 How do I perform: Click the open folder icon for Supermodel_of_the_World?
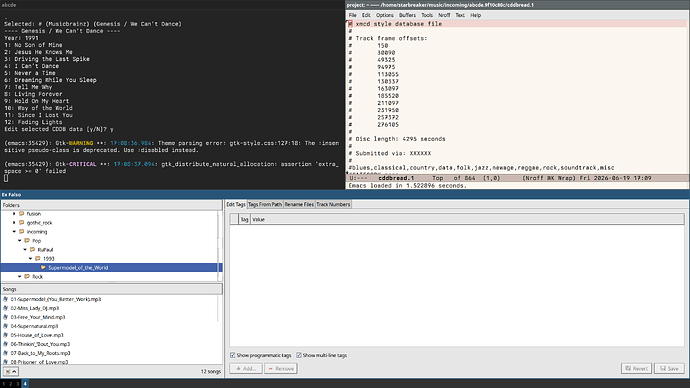click(x=43, y=267)
